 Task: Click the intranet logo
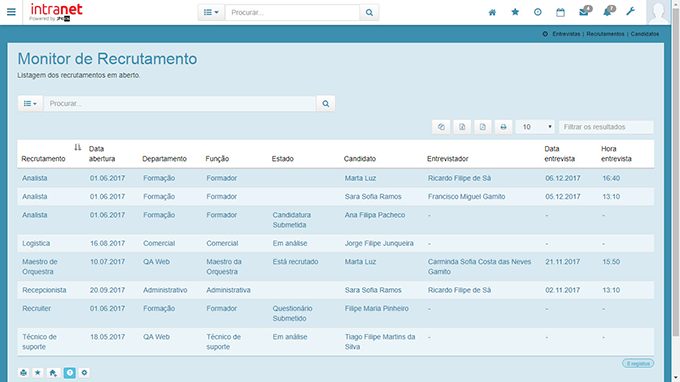(56, 12)
